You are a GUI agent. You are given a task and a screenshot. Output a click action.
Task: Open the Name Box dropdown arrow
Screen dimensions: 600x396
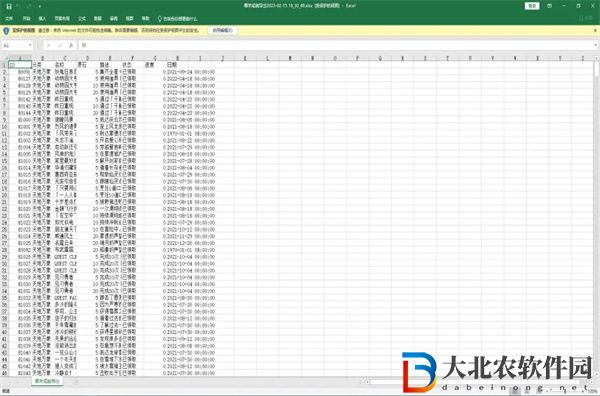[30, 45]
